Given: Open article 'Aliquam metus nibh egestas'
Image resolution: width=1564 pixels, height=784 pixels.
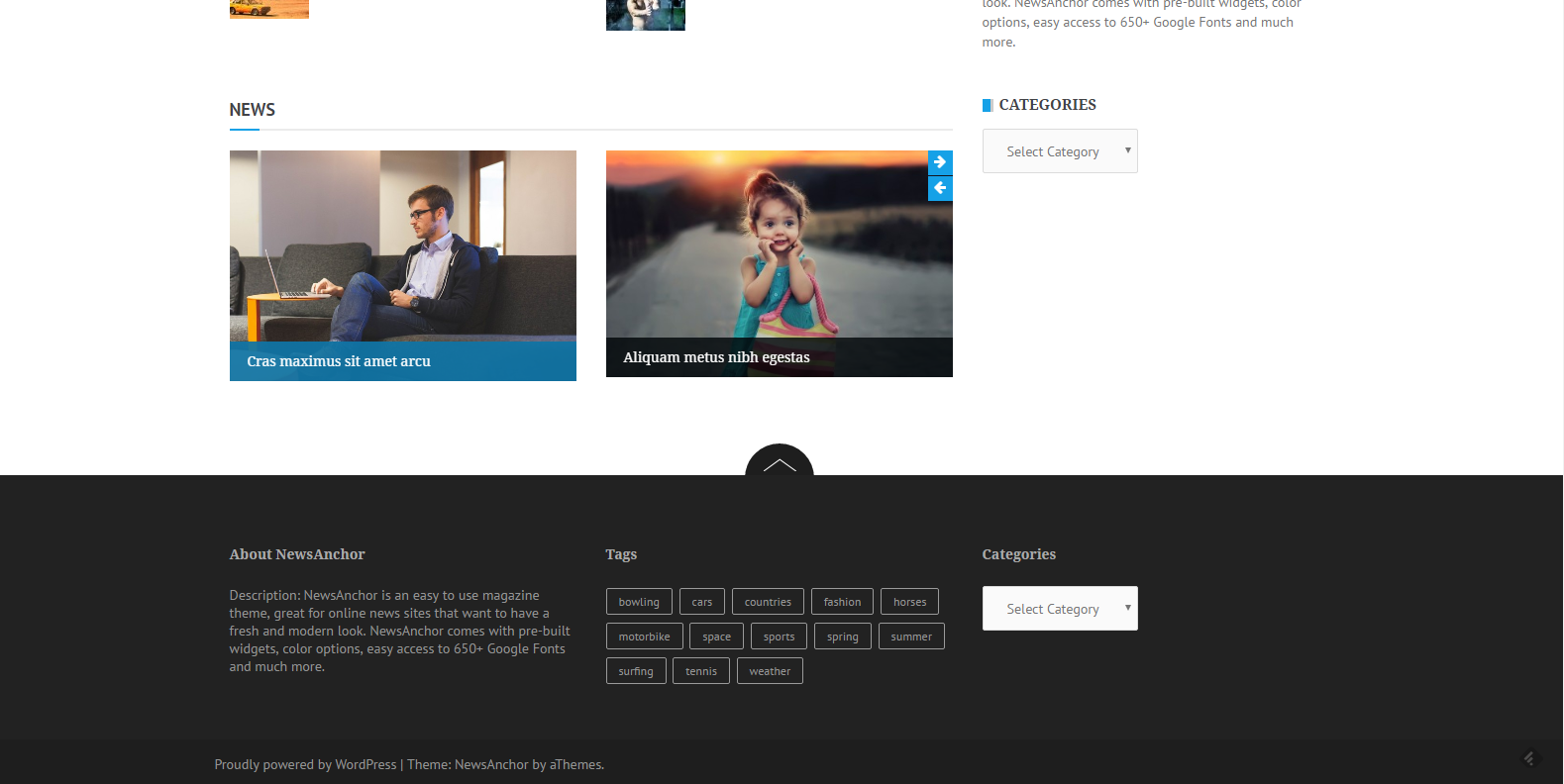Looking at the screenshot, I should 716,357.
